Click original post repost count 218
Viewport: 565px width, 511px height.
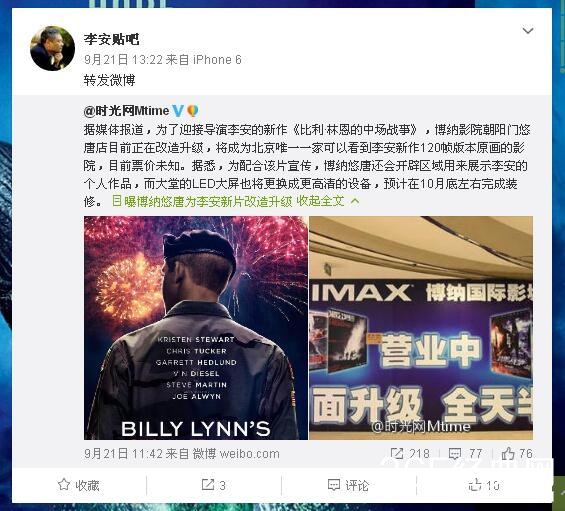(410, 454)
